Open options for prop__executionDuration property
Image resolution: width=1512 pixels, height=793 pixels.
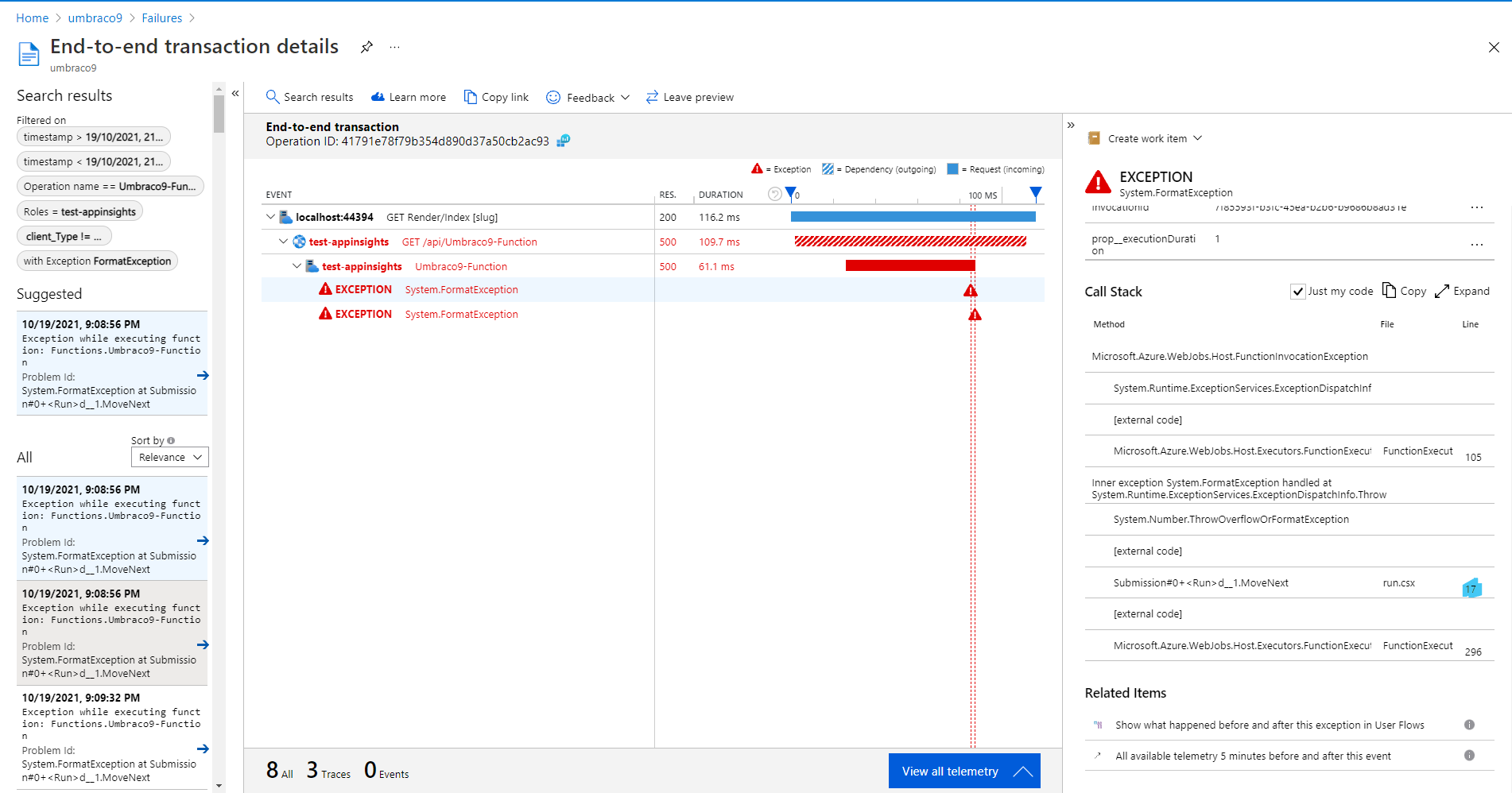point(1477,245)
